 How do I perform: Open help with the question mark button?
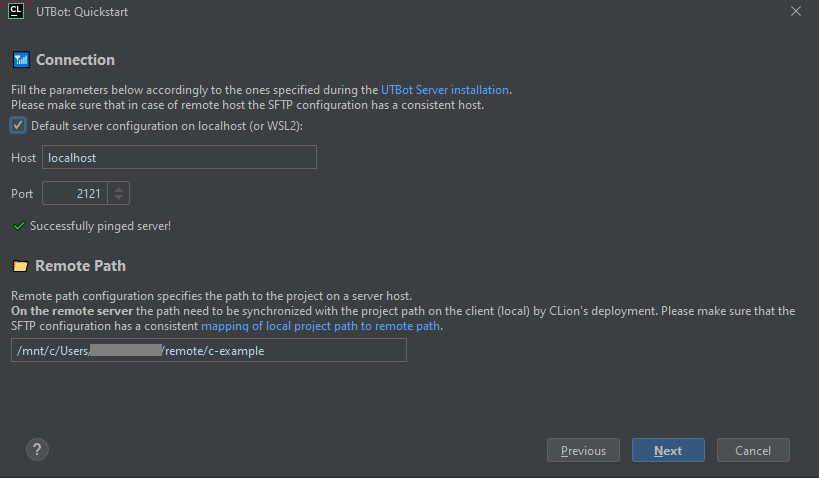click(x=37, y=450)
